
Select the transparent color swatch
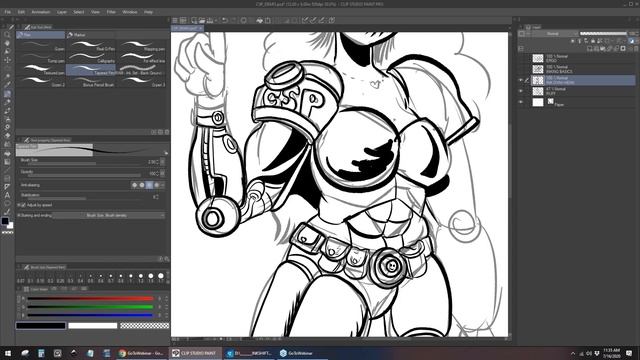pos(144,326)
